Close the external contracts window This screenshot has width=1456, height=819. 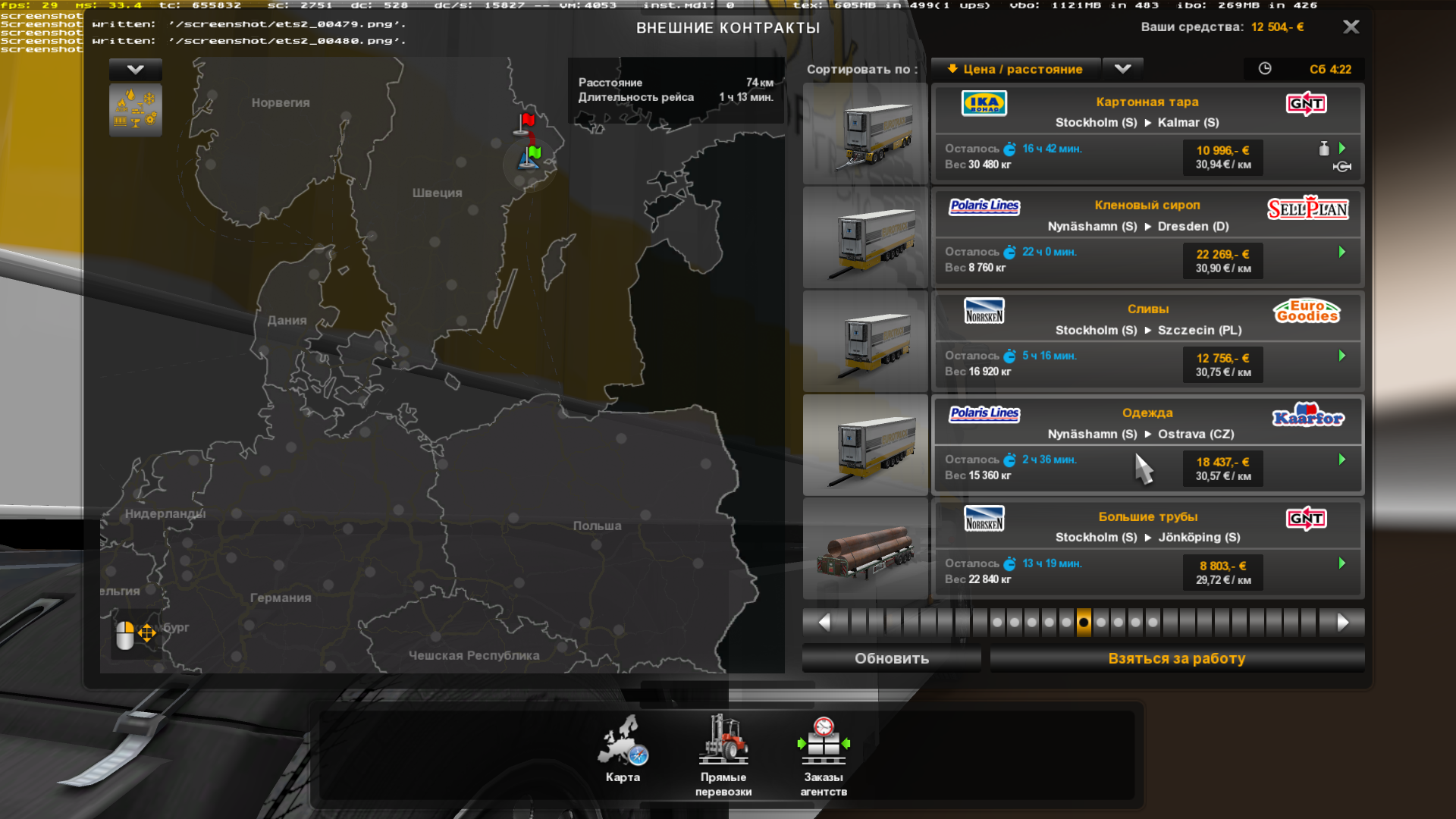(x=1351, y=27)
